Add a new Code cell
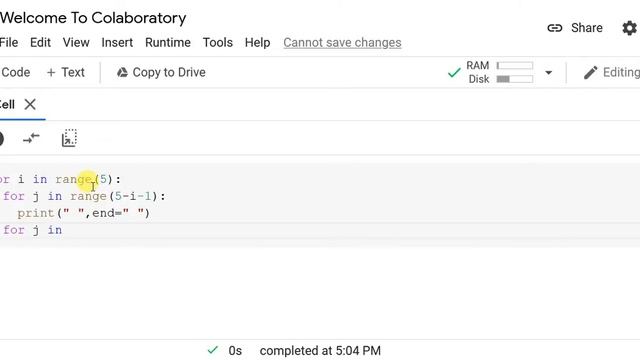The height and width of the screenshot is (360, 640). 15,72
